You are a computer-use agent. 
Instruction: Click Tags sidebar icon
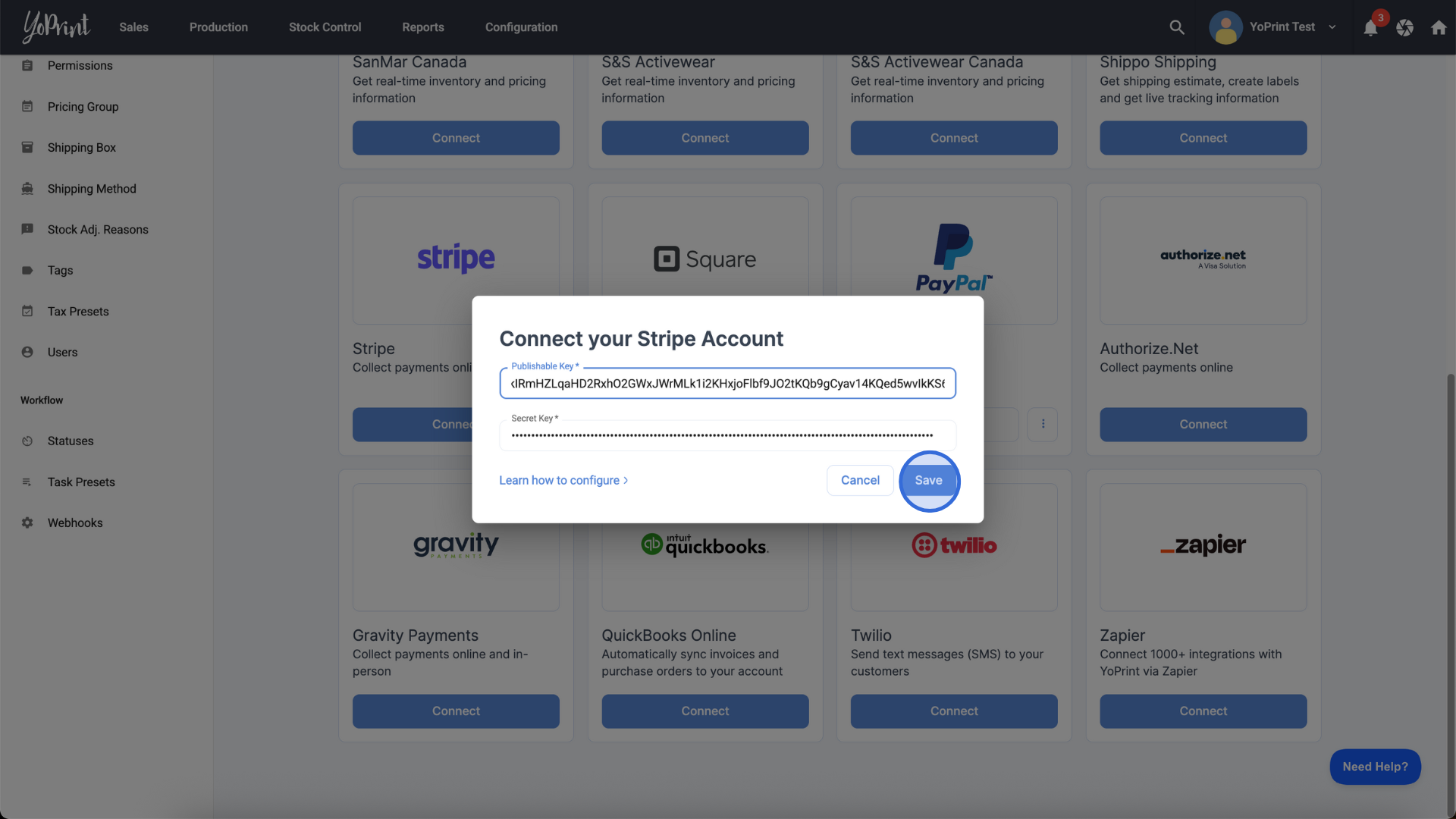pyautogui.click(x=27, y=270)
